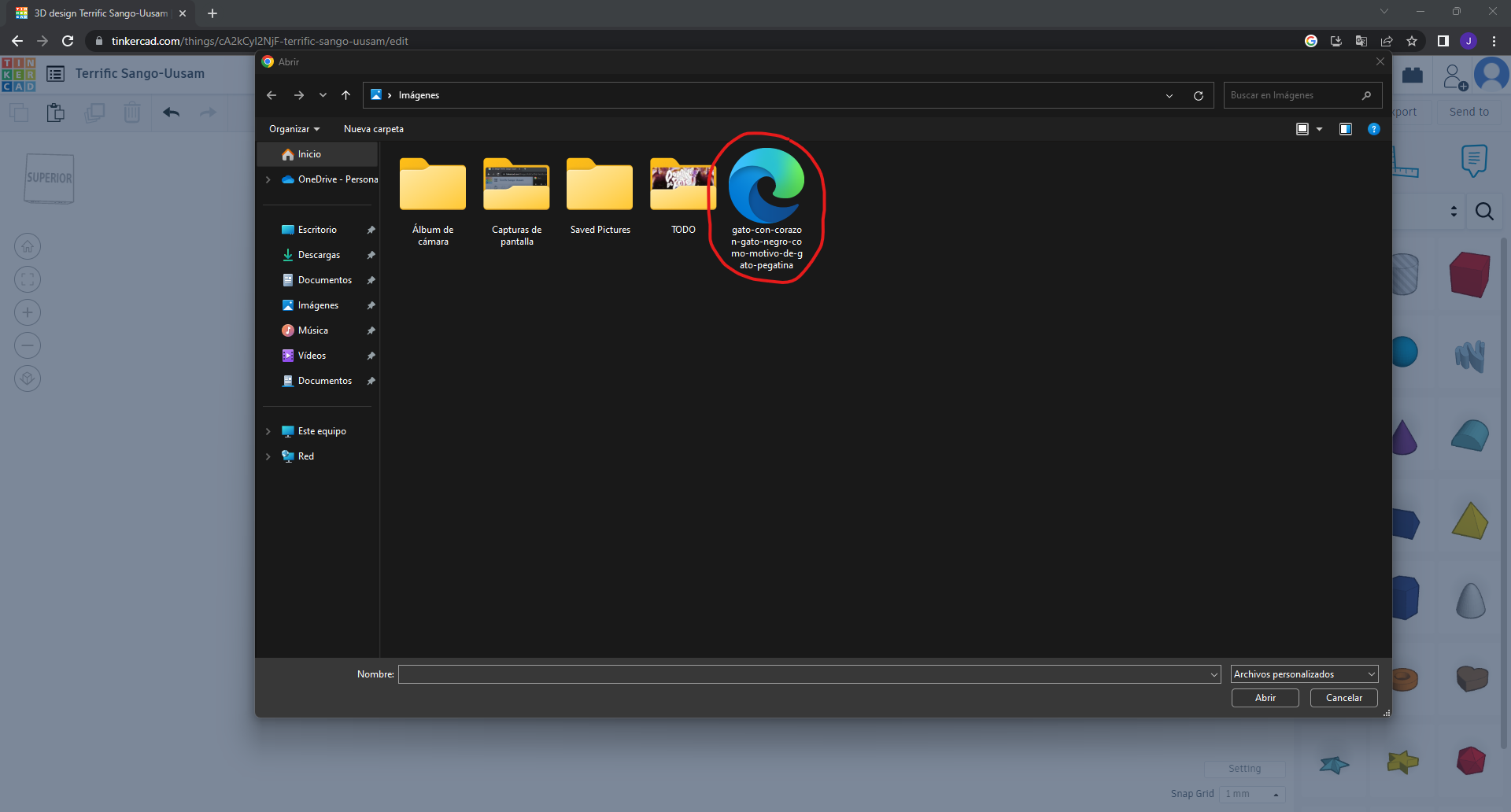The height and width of the screenshot is (812, 1511).
Task: Select the TODO folder
Action: pos(683,197)
